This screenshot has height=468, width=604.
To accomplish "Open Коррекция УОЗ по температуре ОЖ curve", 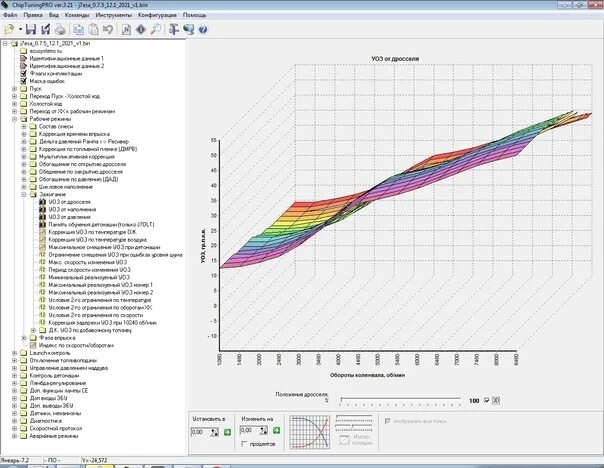I will click(92, 232).
